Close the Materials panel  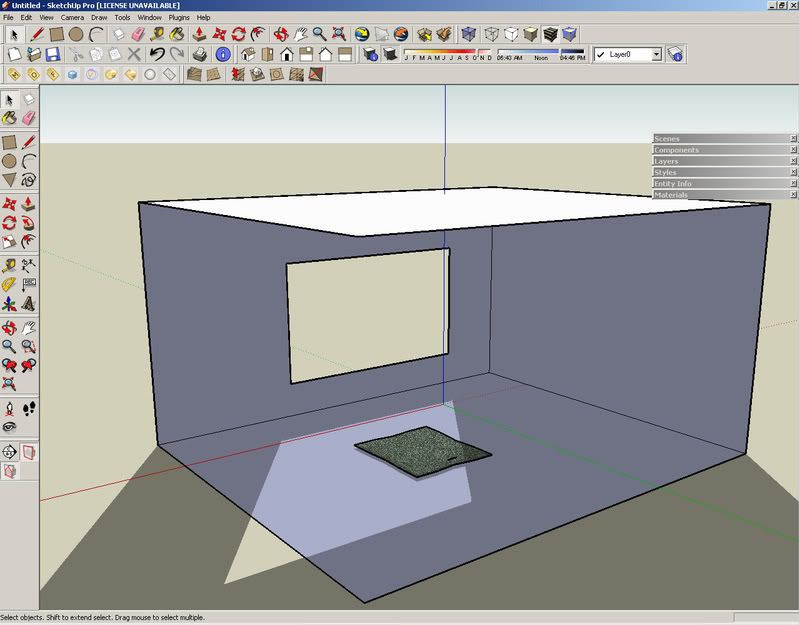pos(793,195)
